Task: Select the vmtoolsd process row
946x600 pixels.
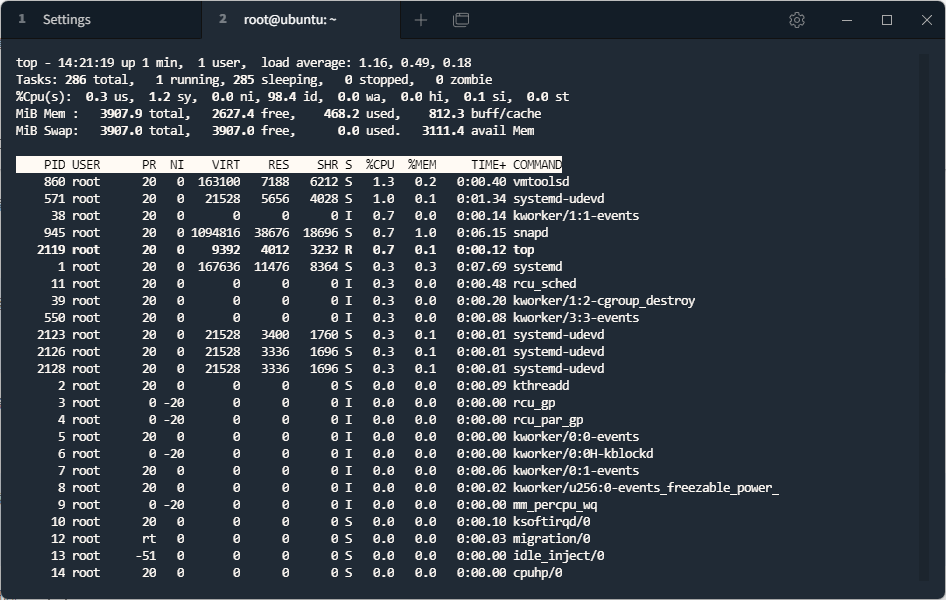Action: point(540,182)
